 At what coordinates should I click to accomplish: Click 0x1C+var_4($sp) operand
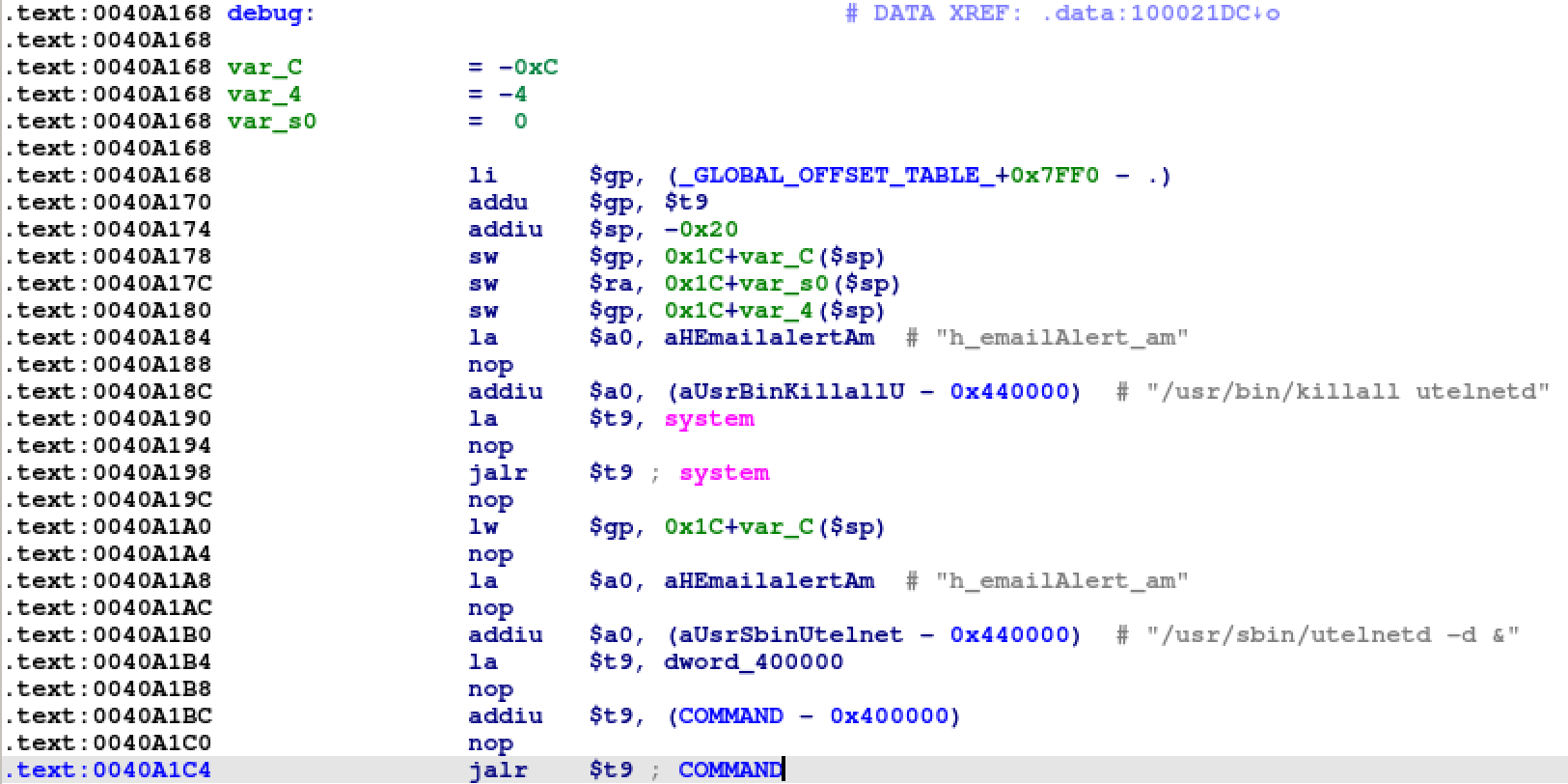click(775, 311)
